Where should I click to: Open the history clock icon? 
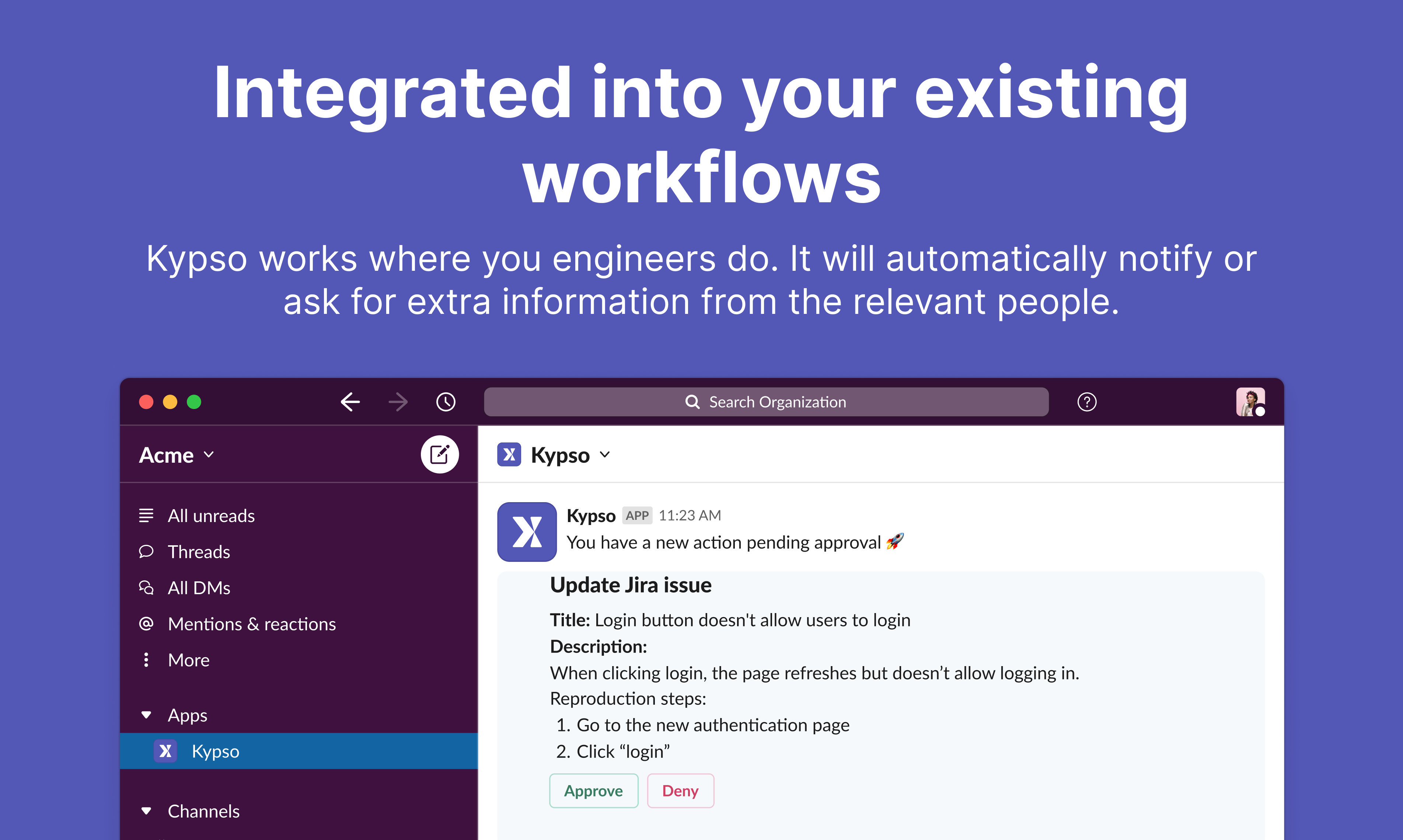pyautogui.click(x=446, y=402)
